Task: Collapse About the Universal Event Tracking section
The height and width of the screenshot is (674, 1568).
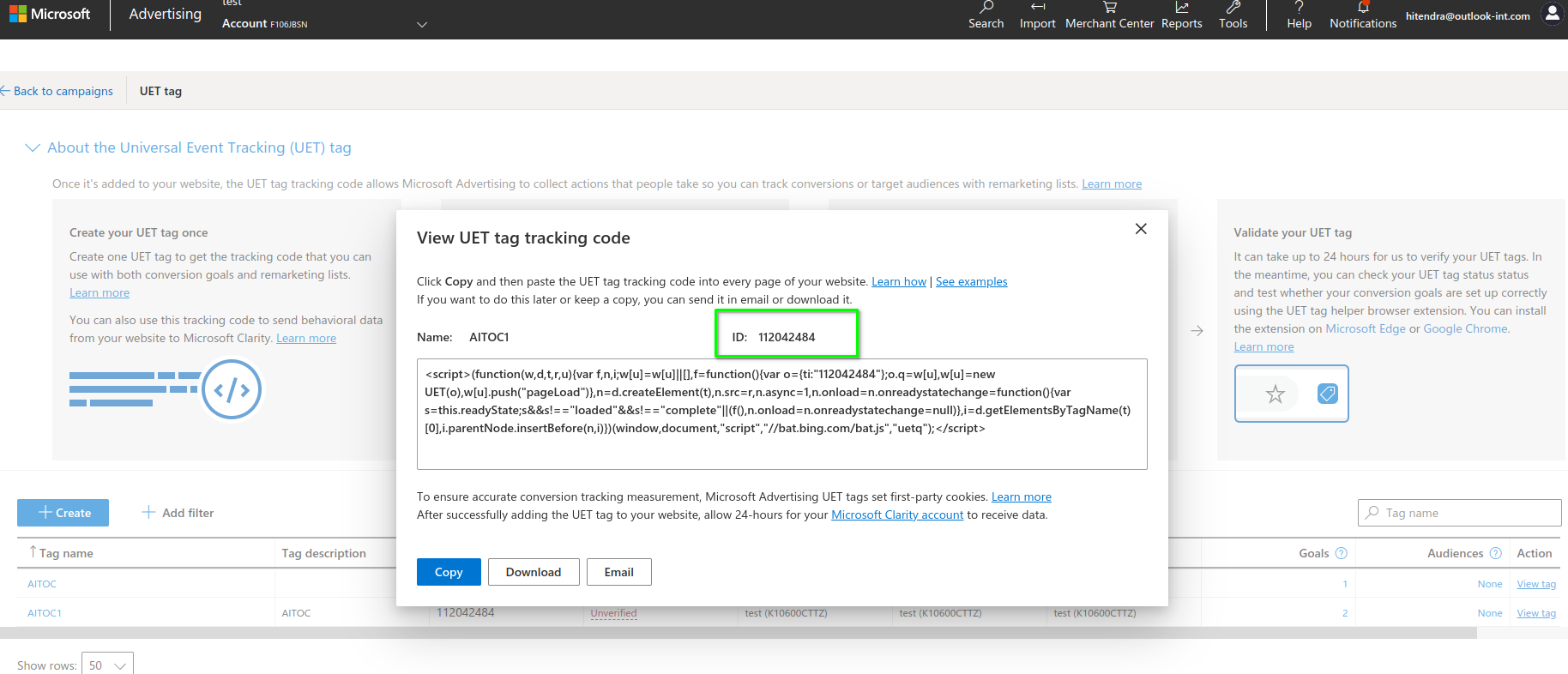Action: pos(33,147)
